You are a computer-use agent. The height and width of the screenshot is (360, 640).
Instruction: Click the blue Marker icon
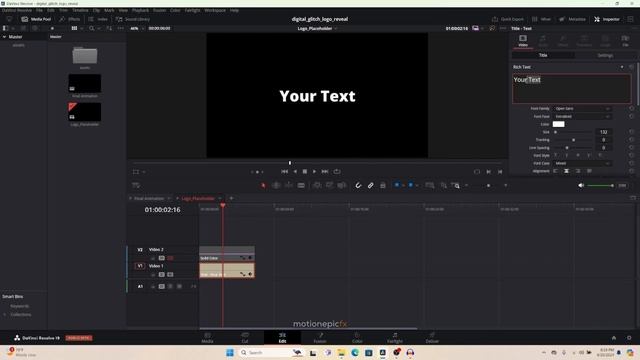point(411,185)
